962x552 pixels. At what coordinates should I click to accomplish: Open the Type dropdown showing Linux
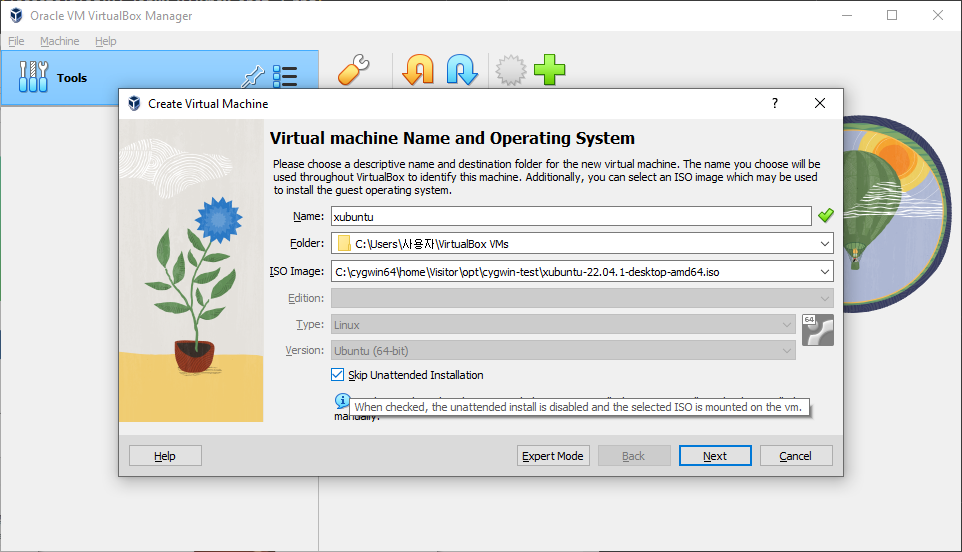click(563, 324)
